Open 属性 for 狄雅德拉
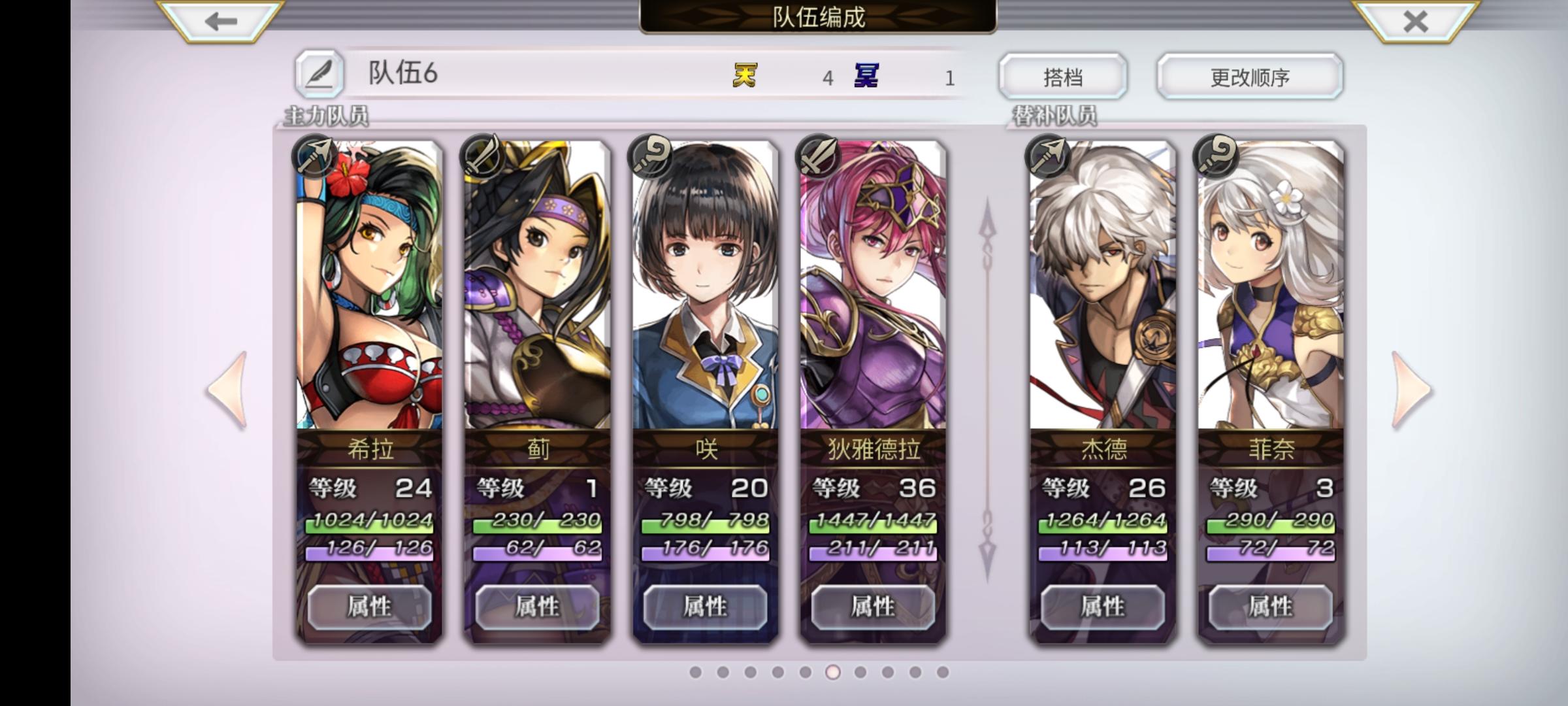 [873, 607]
